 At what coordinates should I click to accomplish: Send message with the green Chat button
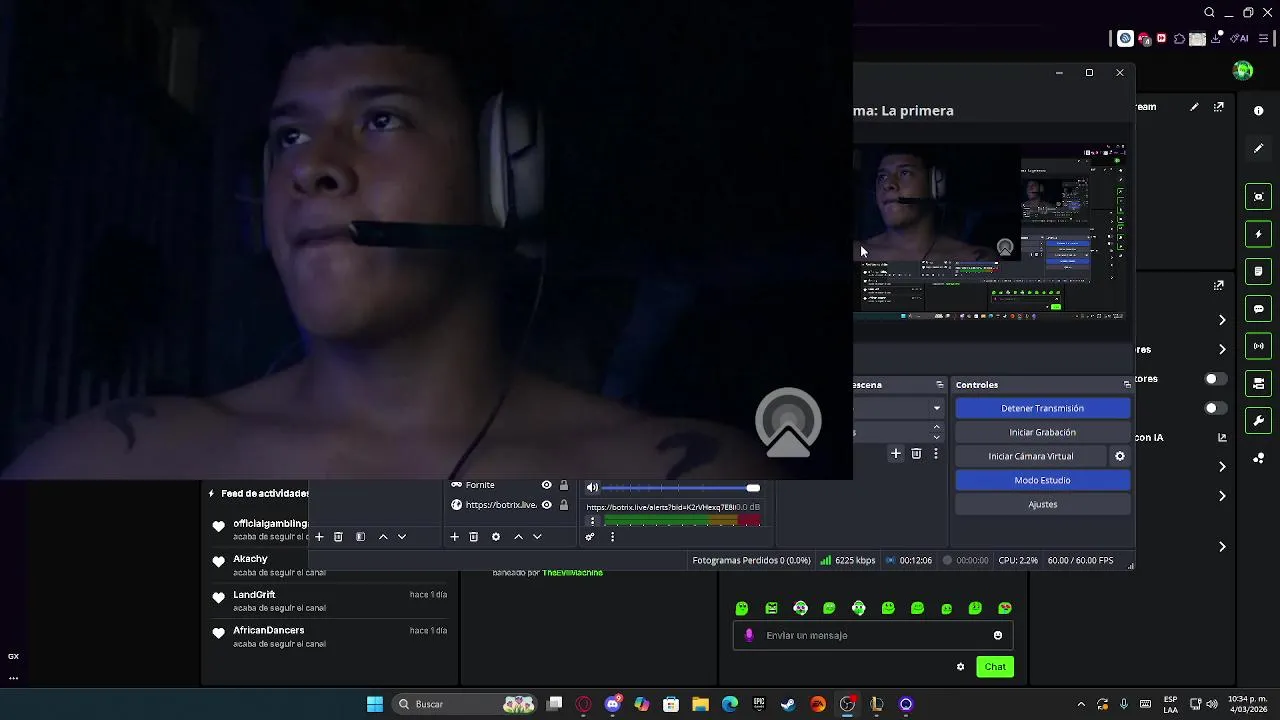995,667
